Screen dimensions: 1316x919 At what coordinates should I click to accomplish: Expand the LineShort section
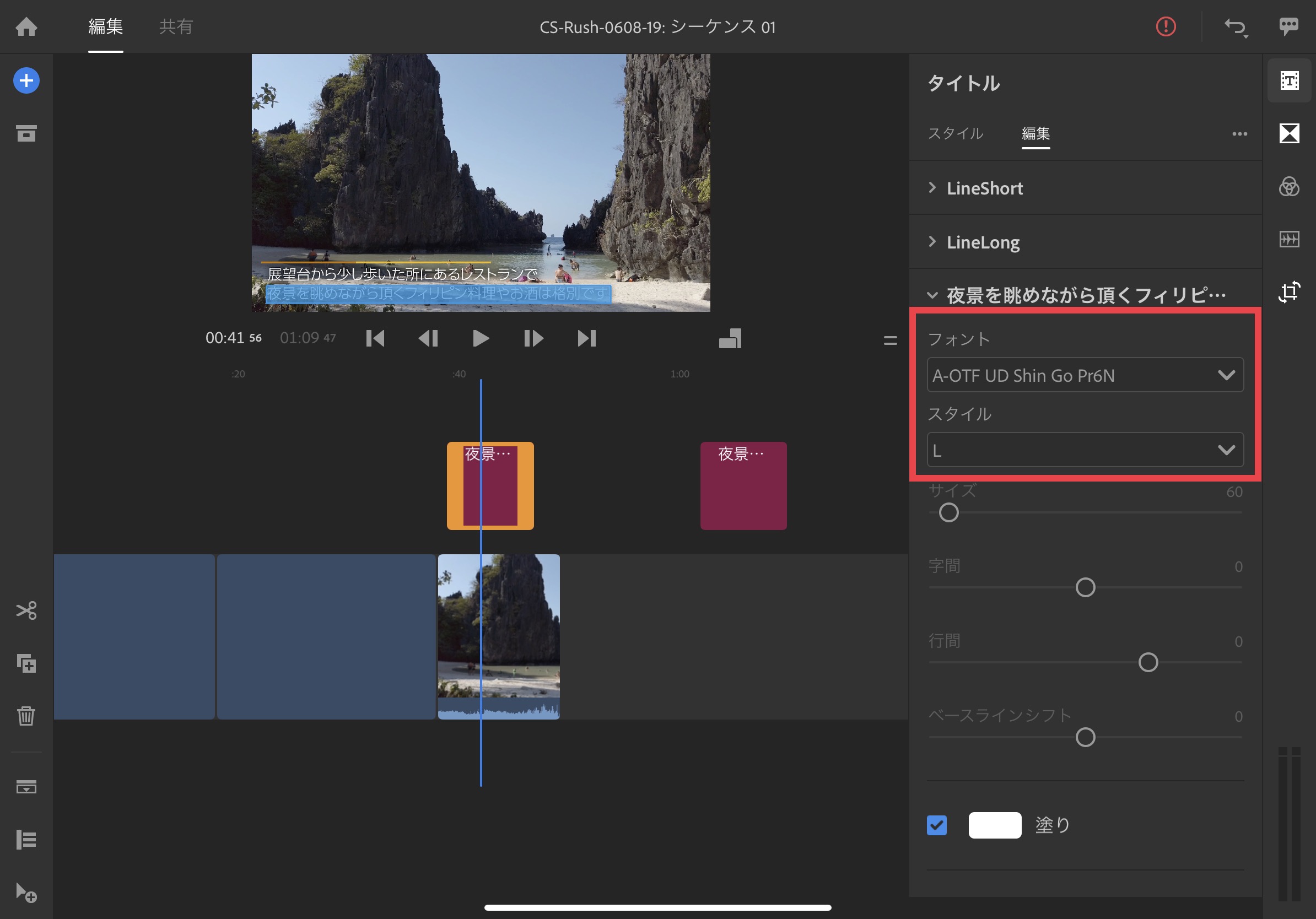[x=984, y=188]
